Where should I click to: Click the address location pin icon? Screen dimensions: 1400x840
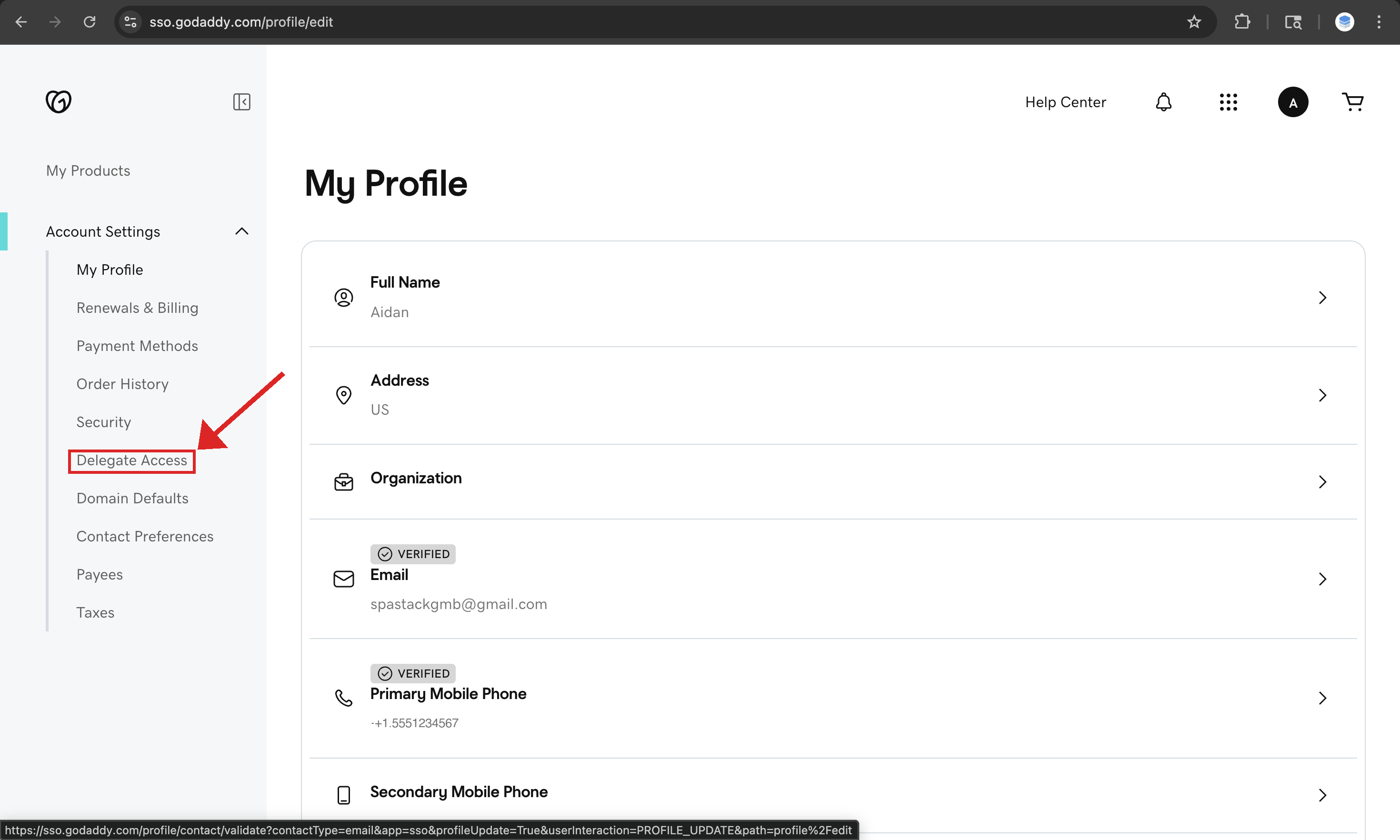[x=343, y=395]
